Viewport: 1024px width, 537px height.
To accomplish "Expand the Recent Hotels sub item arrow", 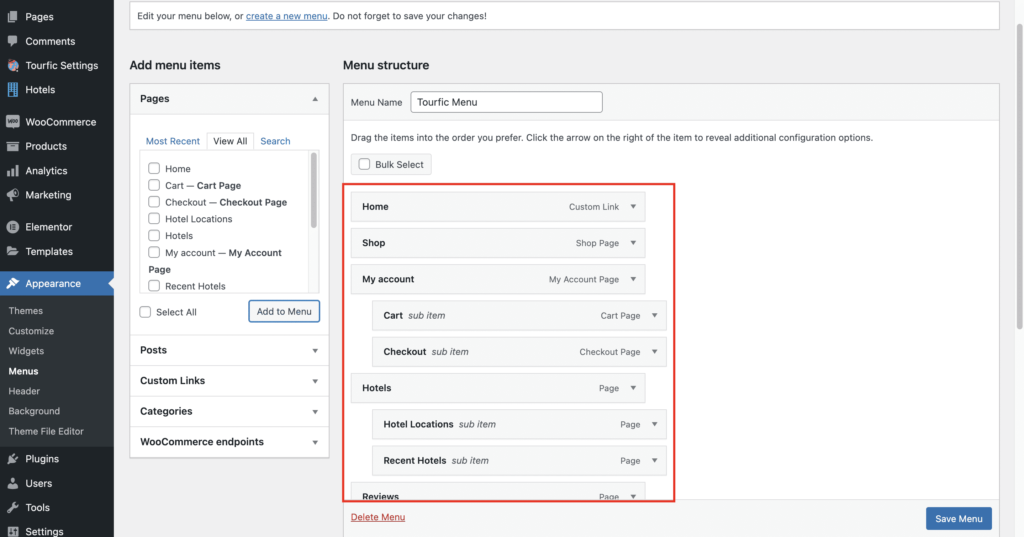I will [x=654, y=461].
